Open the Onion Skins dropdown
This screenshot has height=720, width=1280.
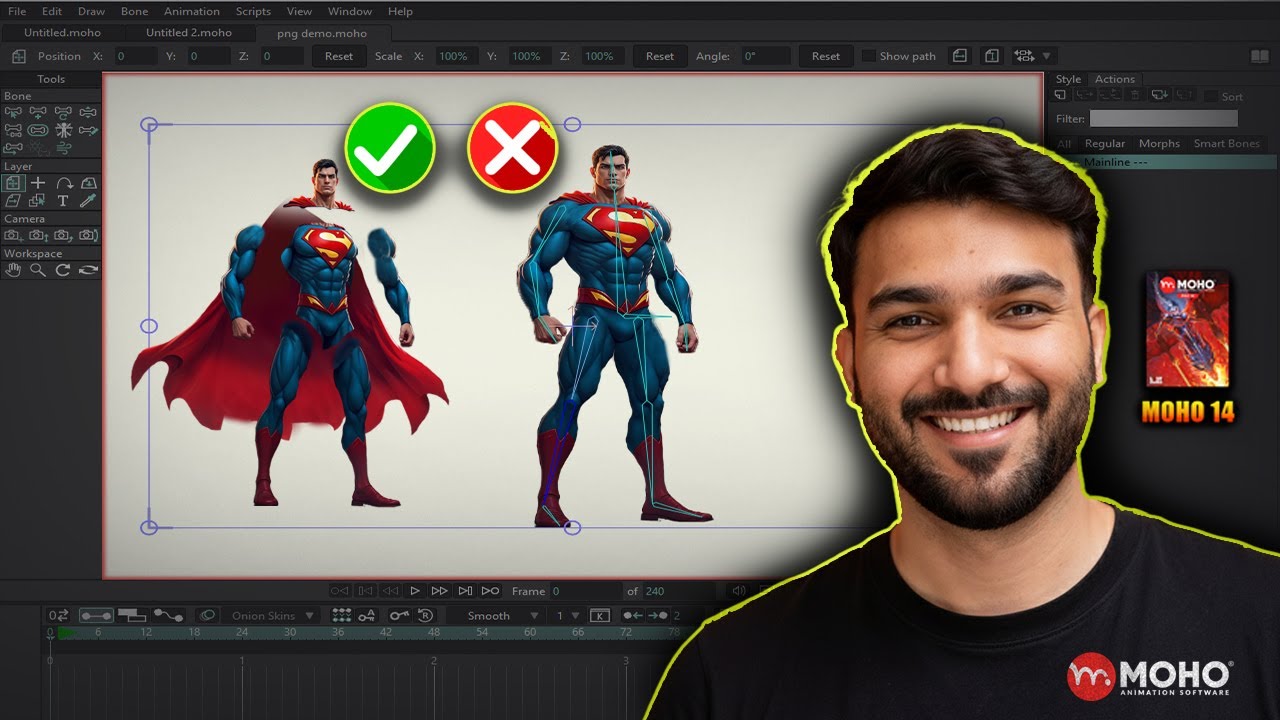(272, 616)
